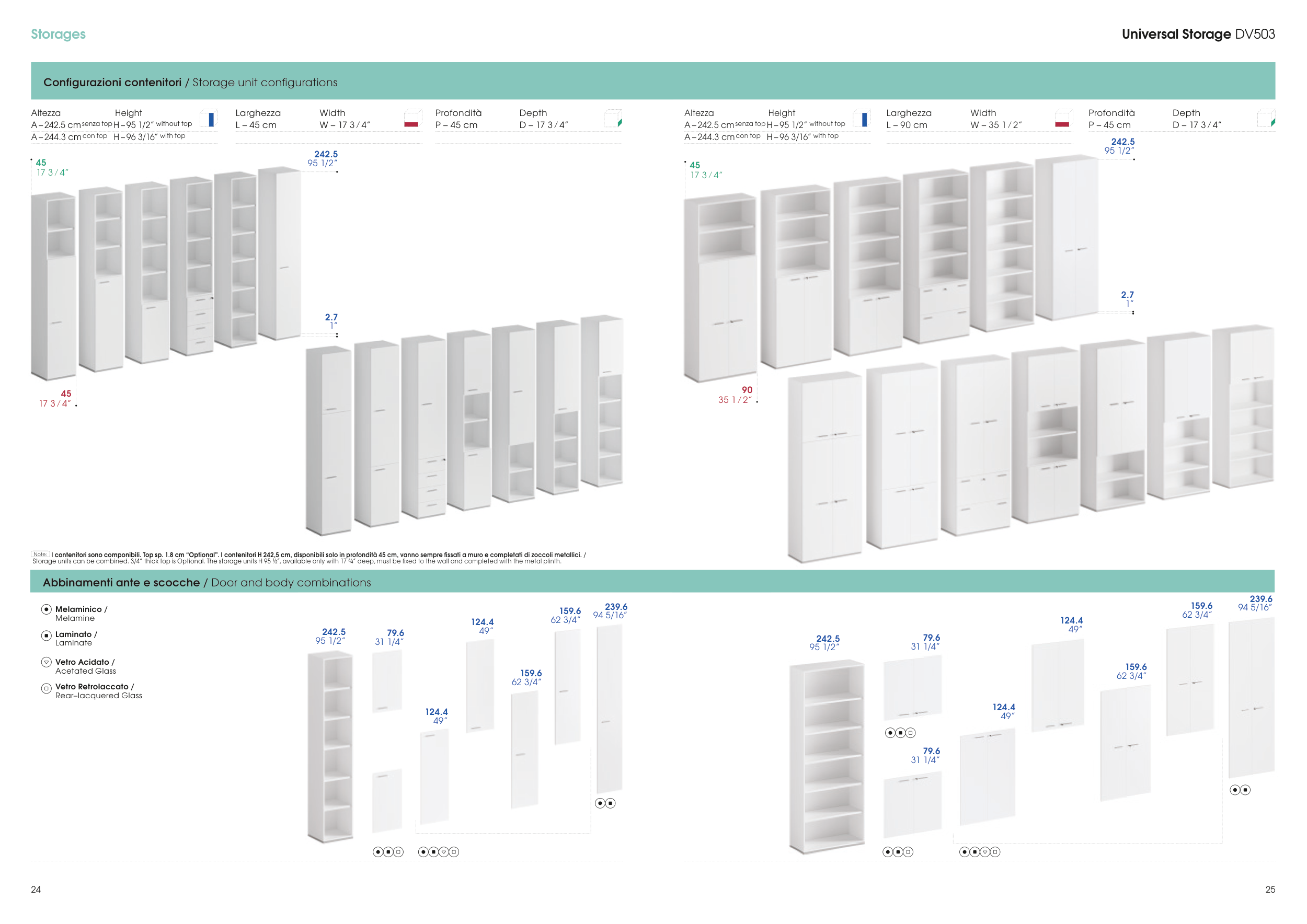Click the triangle symbol under page 24 doors
Viewport: 1307px width, 924px height.
[x=444, y=852]
